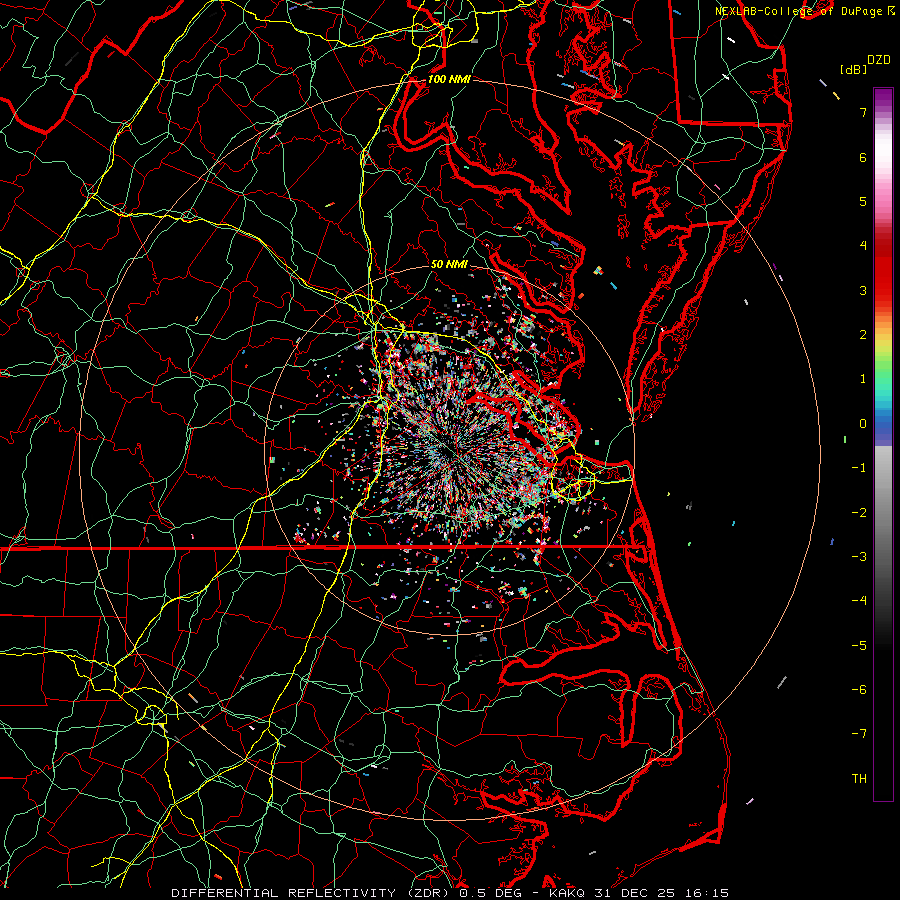This screenshot has height=900, width=900.
Task: Click the 6 value on the scale
Action: [863, 157]
